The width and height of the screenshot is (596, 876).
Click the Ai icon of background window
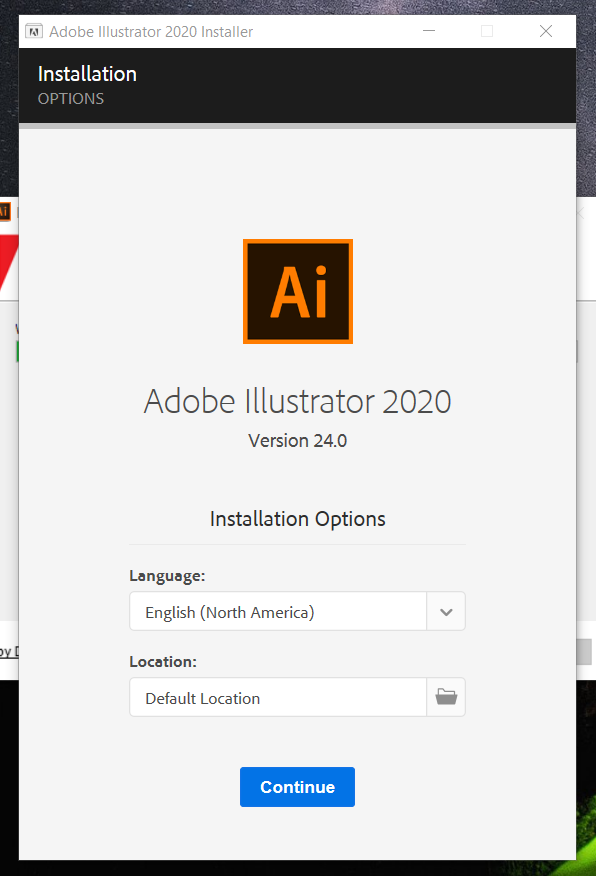[4, 211]
